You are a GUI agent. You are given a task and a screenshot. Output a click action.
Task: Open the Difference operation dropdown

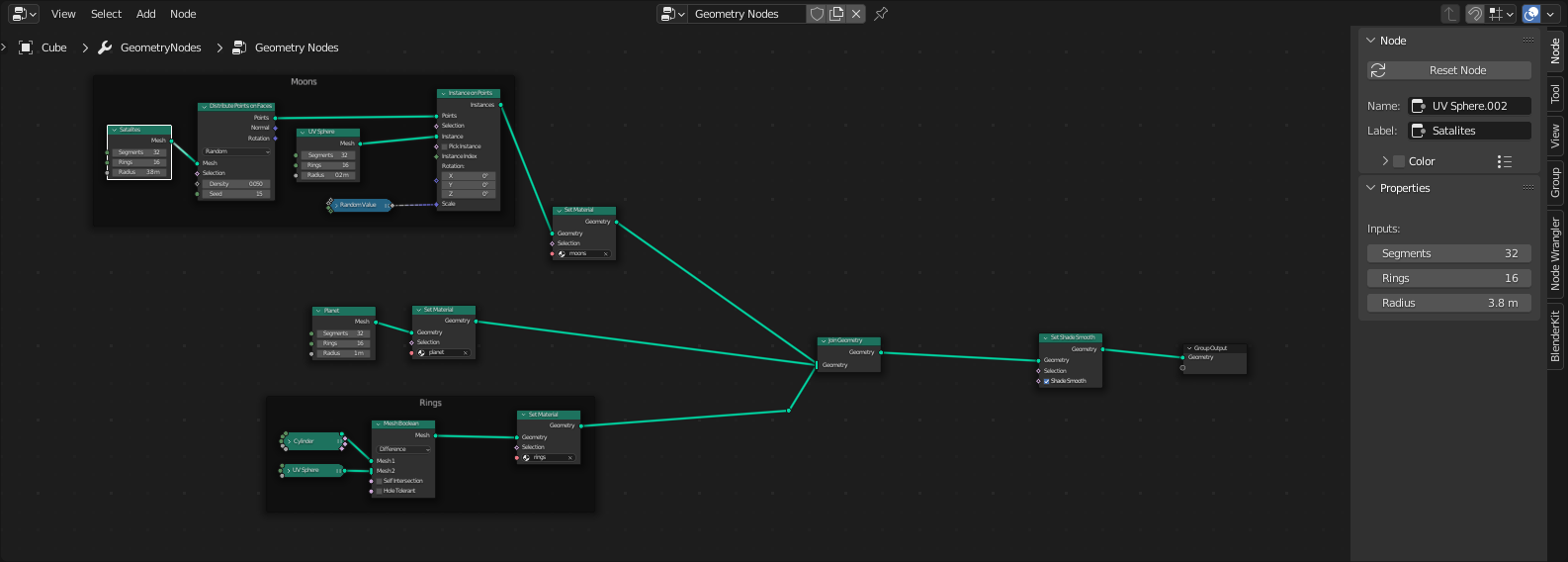[402, 449]
